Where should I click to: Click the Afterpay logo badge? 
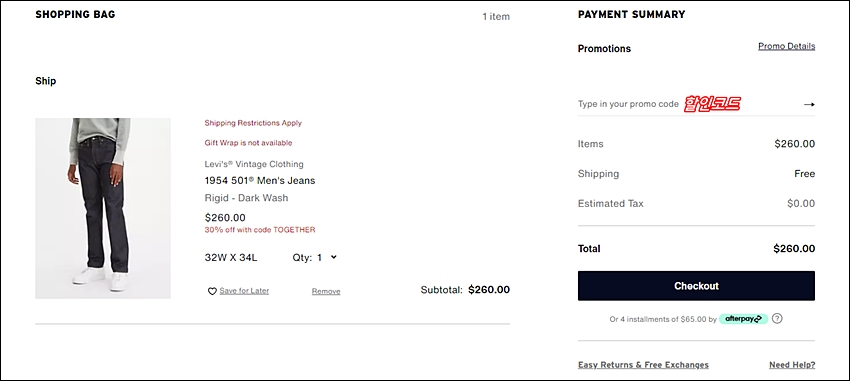743,319
